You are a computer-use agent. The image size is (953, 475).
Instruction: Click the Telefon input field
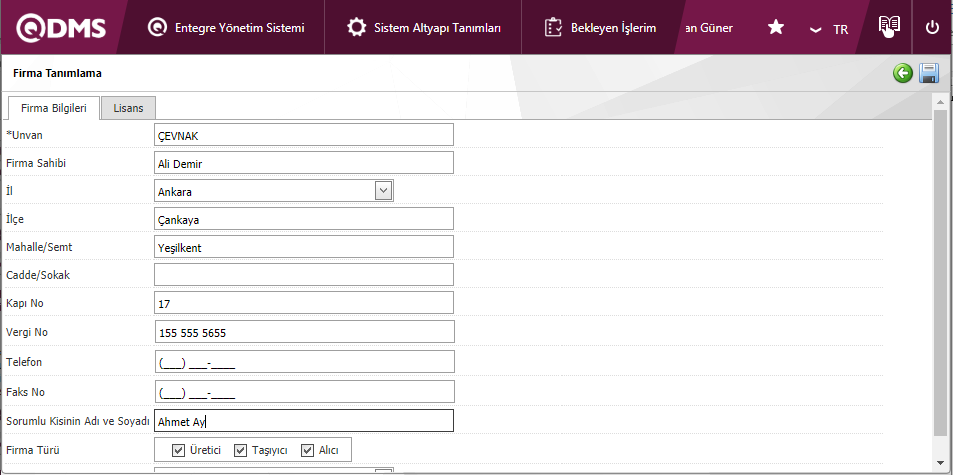[304, 361]
